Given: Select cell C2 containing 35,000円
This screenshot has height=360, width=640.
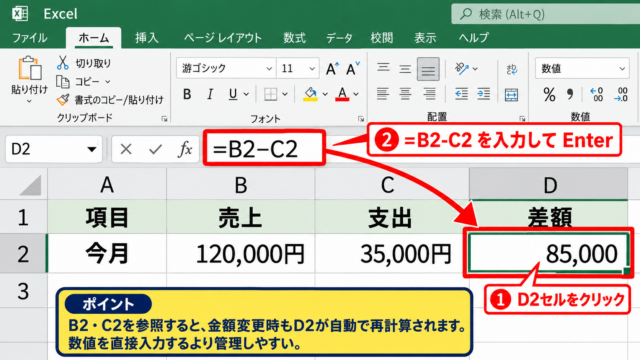Looking at the screenshot, I should pyautogui.click(x=392, y=253).
